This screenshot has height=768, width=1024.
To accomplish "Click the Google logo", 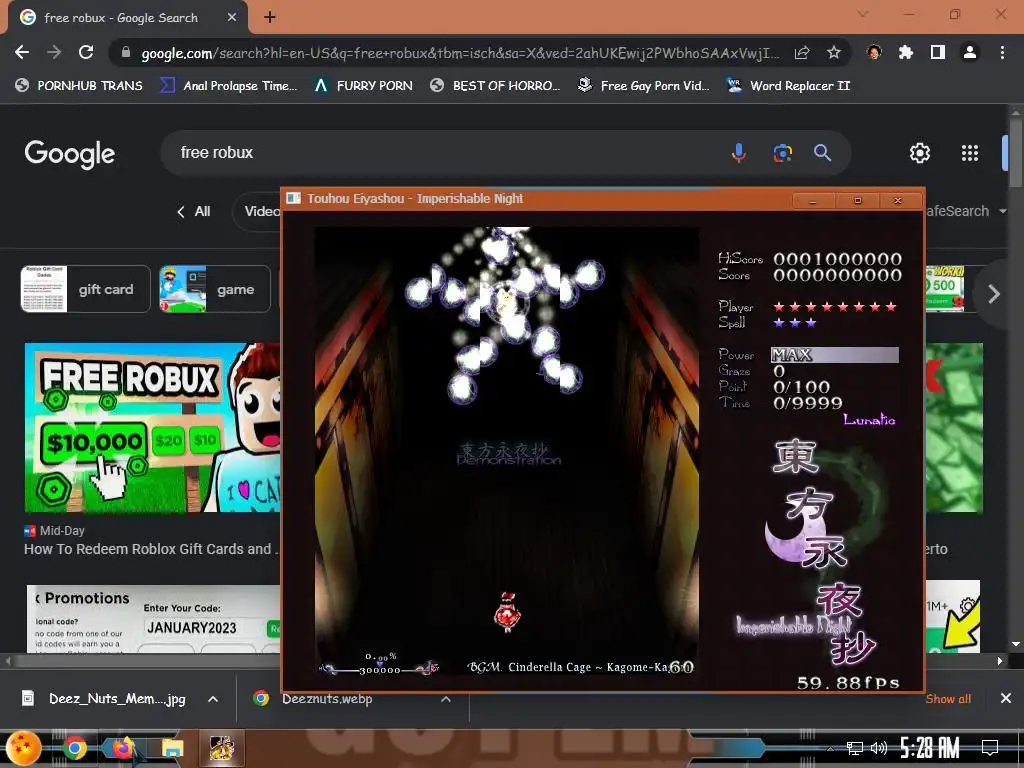I will 69,153.
